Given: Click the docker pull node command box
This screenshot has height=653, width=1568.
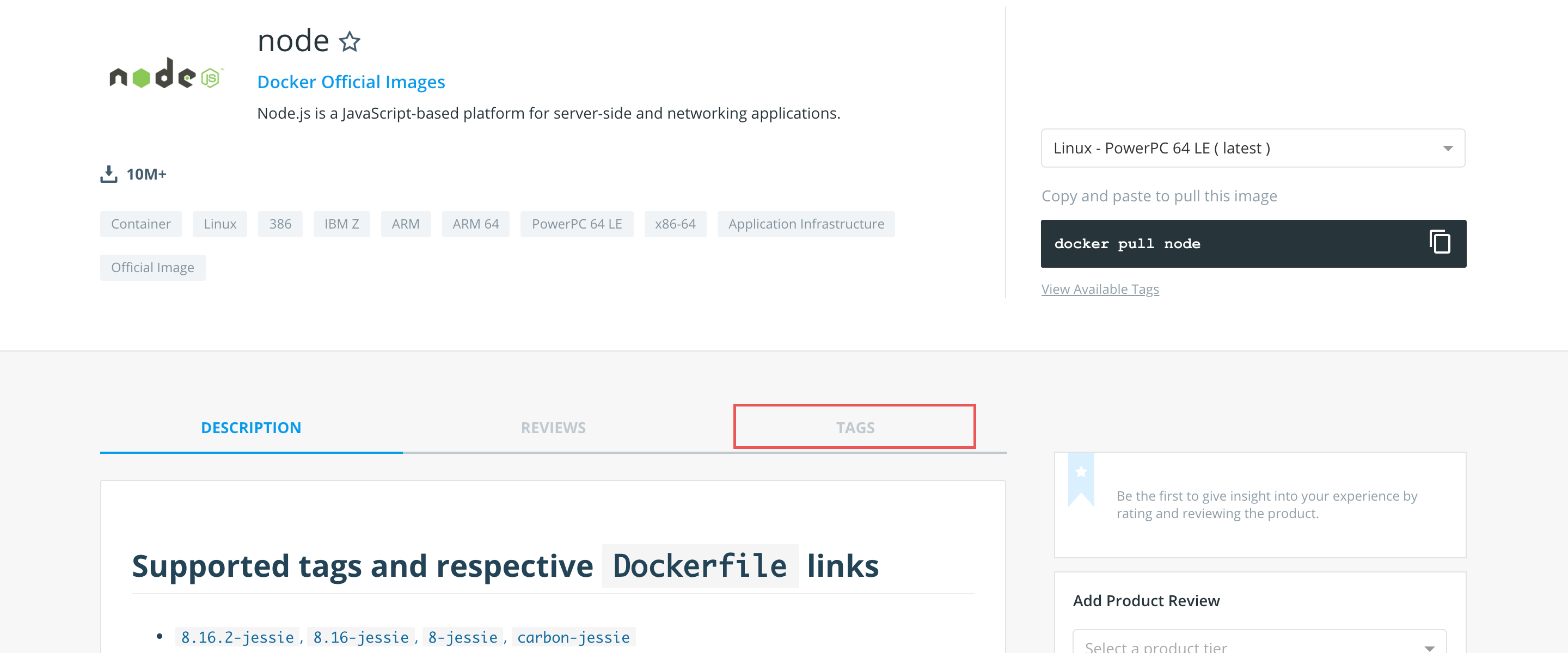Looking at the screenshot, I should tap(1187, 243).
